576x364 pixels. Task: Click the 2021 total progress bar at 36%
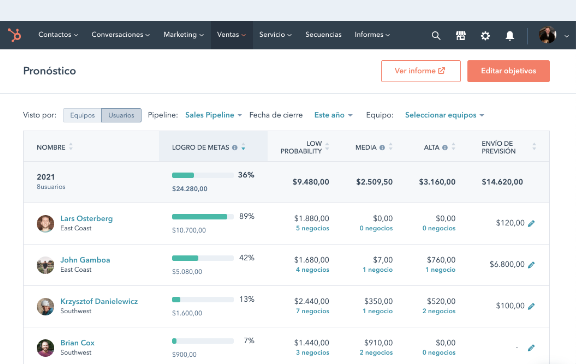coord(203,175)
